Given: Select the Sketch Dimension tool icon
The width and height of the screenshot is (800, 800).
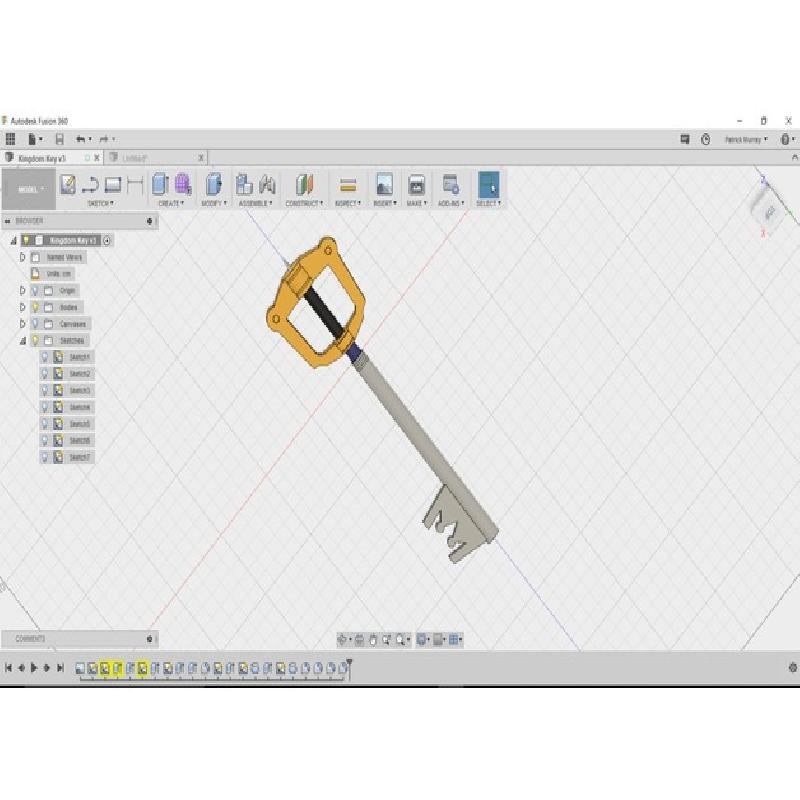Looking at the screenshot, I should pos(135,184).
